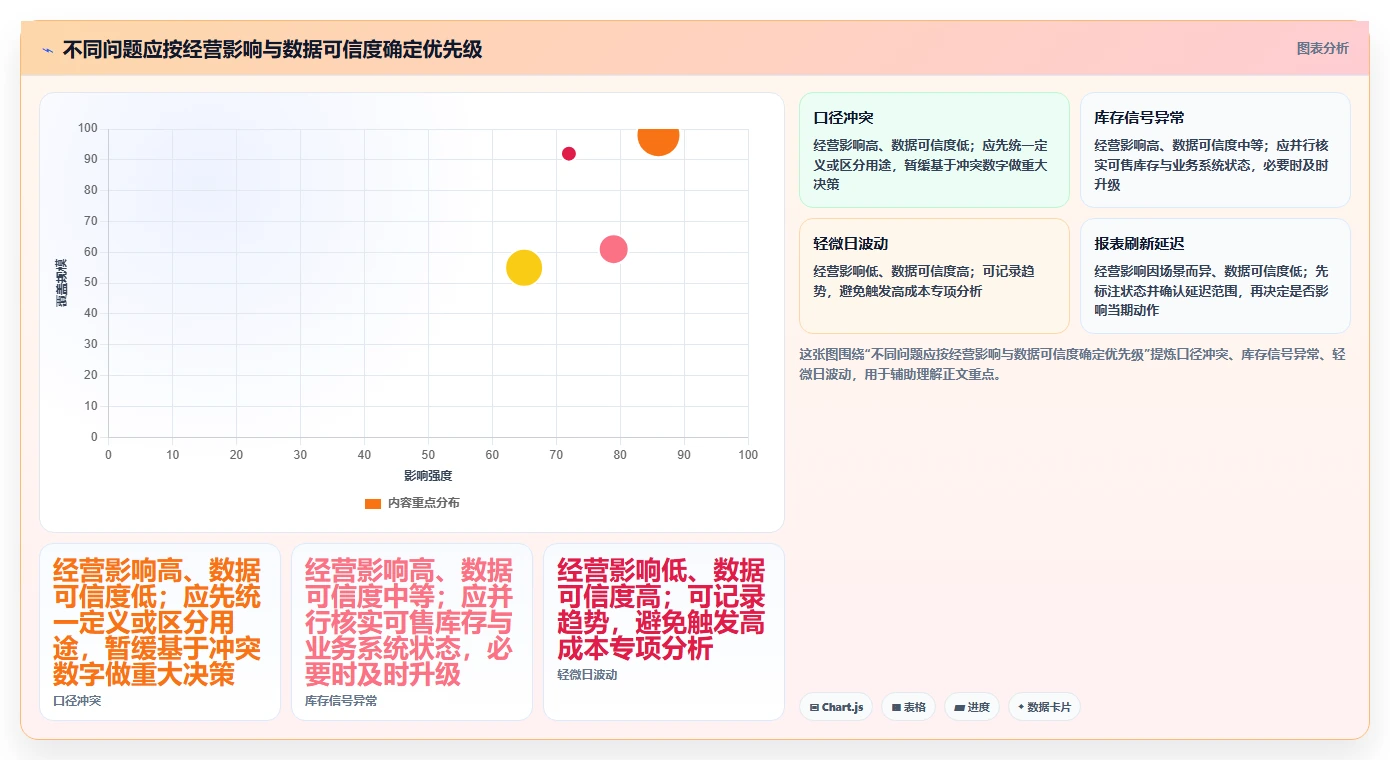Click the large crimson headline text
Screen dimensions: 1390x760
(x=661, y=609)
